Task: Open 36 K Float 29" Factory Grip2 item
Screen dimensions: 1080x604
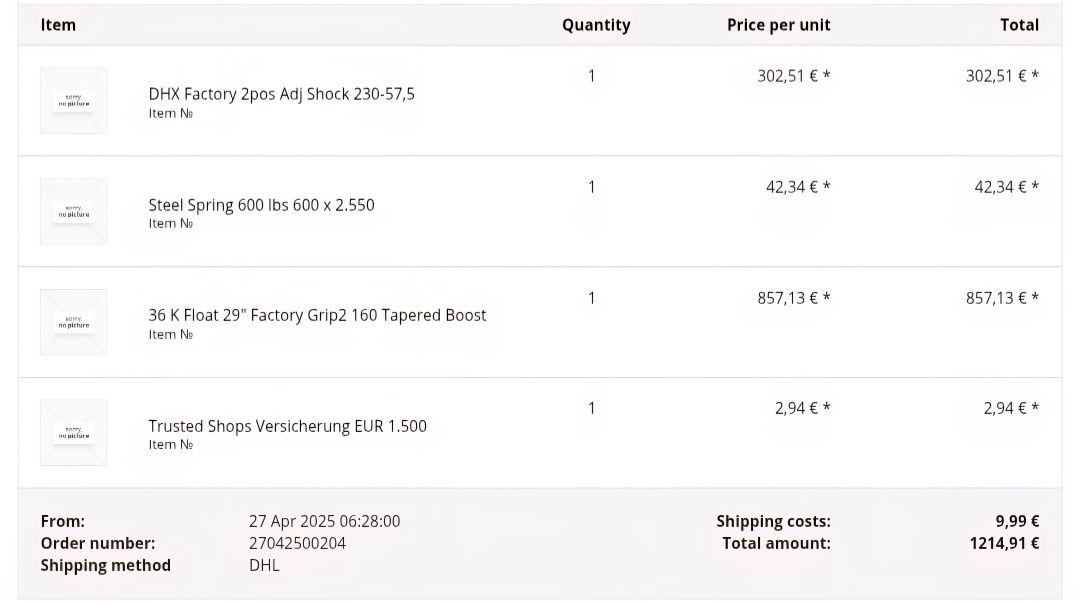Action: point(318,315)
